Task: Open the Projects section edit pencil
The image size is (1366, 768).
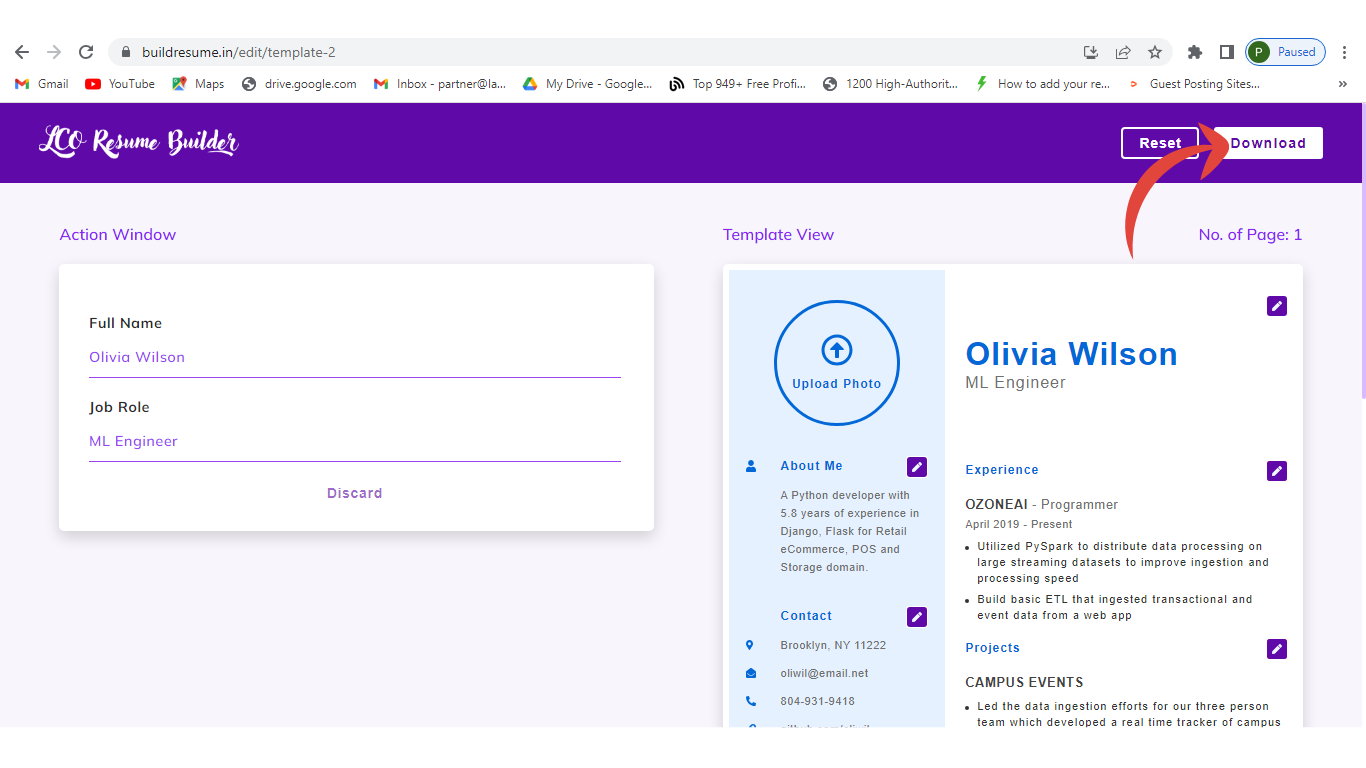Action: pos(1276,649)
